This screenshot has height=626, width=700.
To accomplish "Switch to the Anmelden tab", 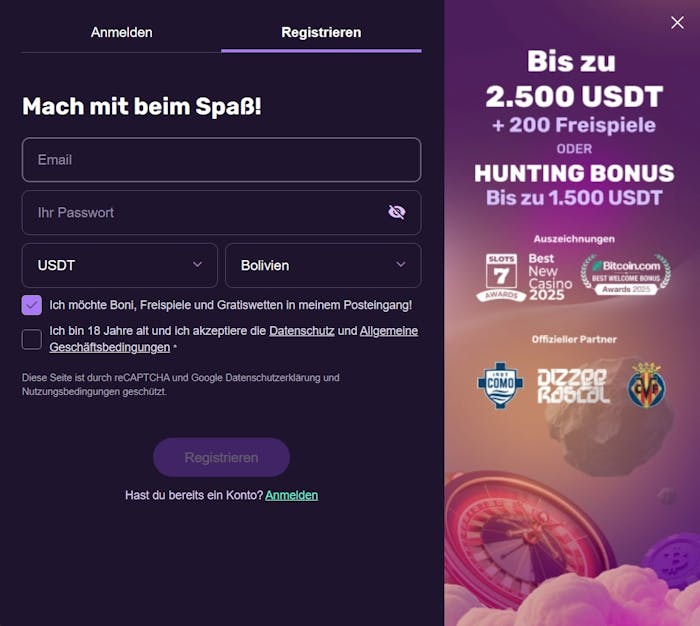I will (121, 33).
